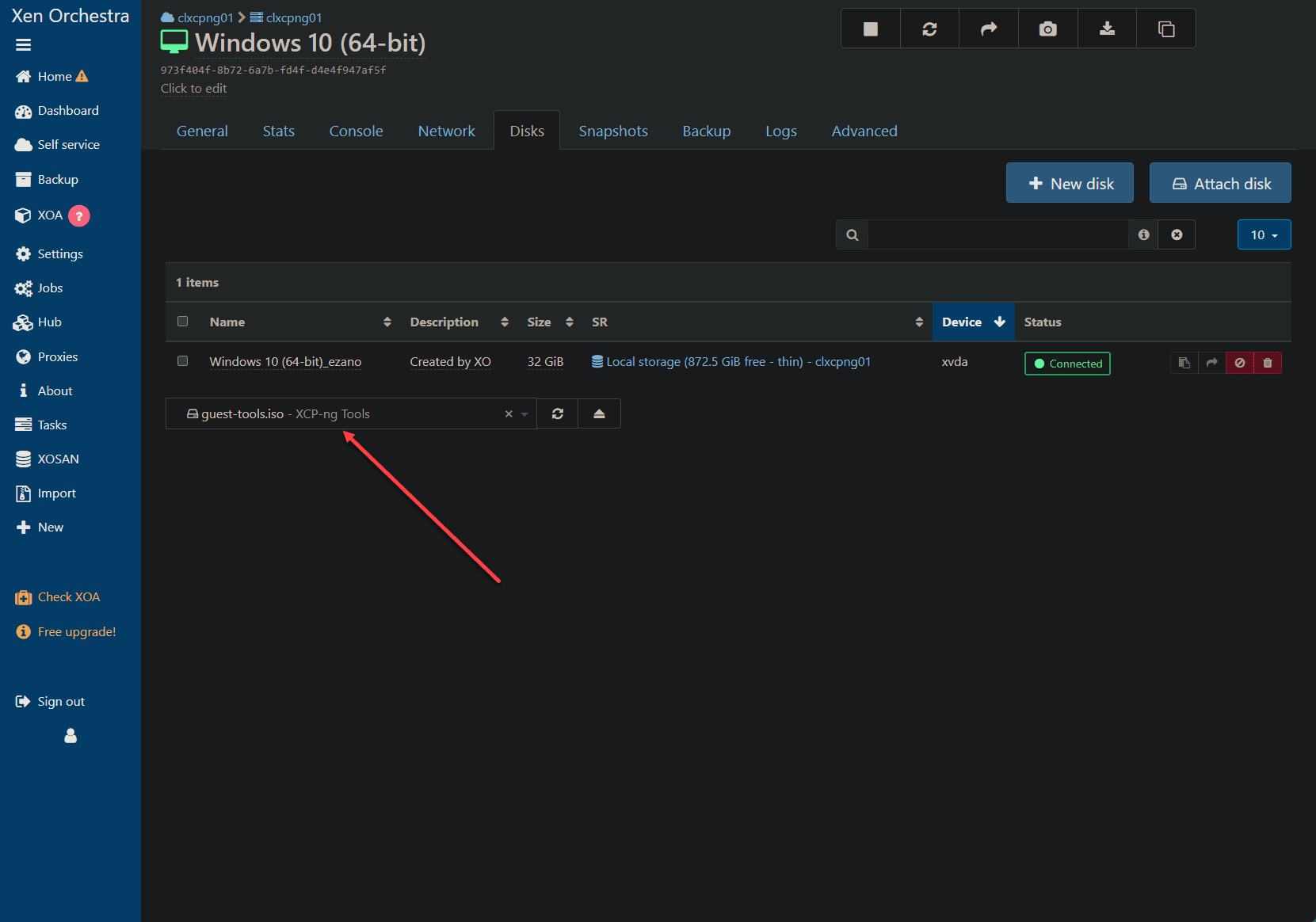Focus the disk search filter field
This screenshot has height=922, width=1316.
point(998,234)
